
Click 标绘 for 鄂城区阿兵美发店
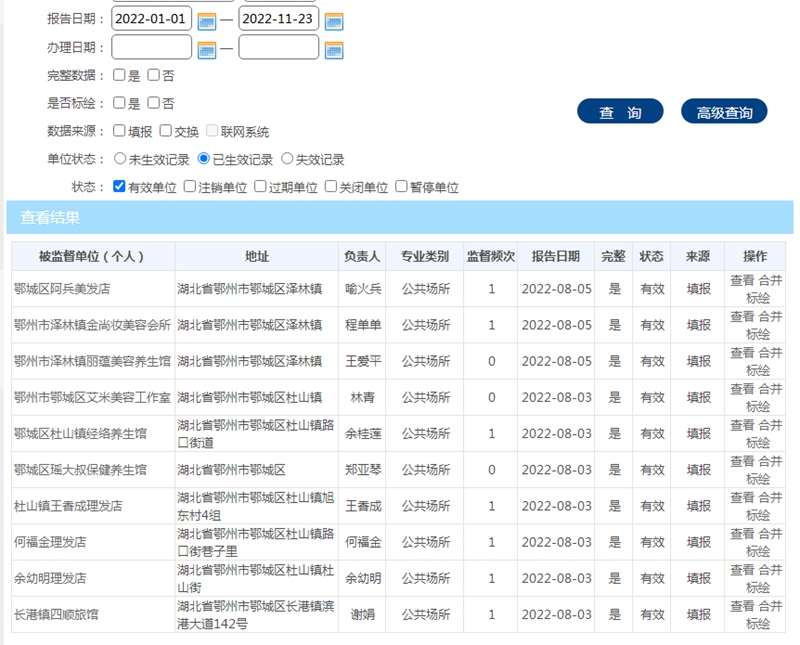757,298
